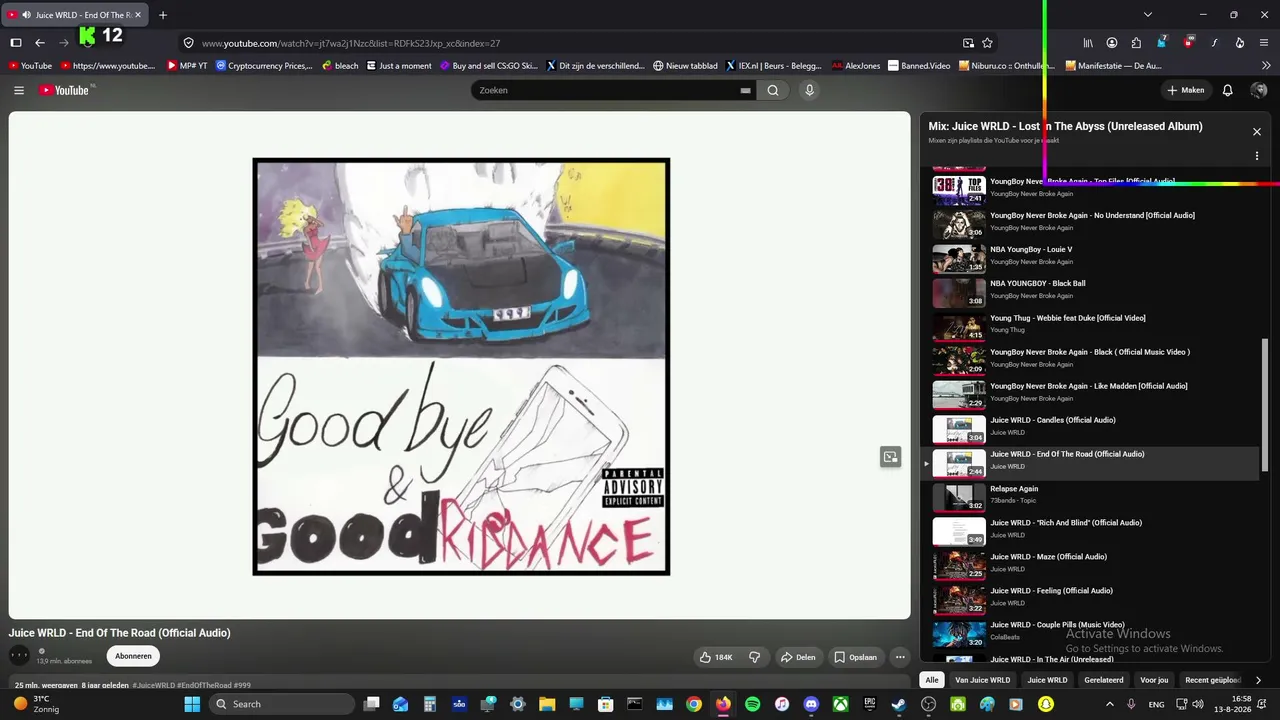Play 'Young Thug - Webbie feat Duke'
The image size is (1280, 720).
click(1090, 325)
